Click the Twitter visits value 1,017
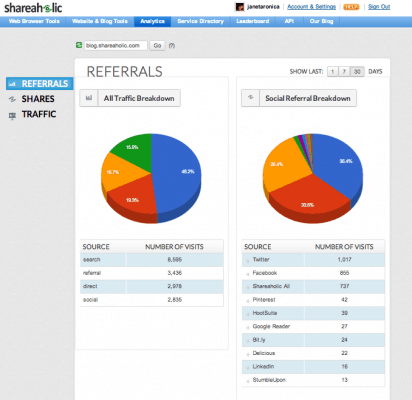 344,260
